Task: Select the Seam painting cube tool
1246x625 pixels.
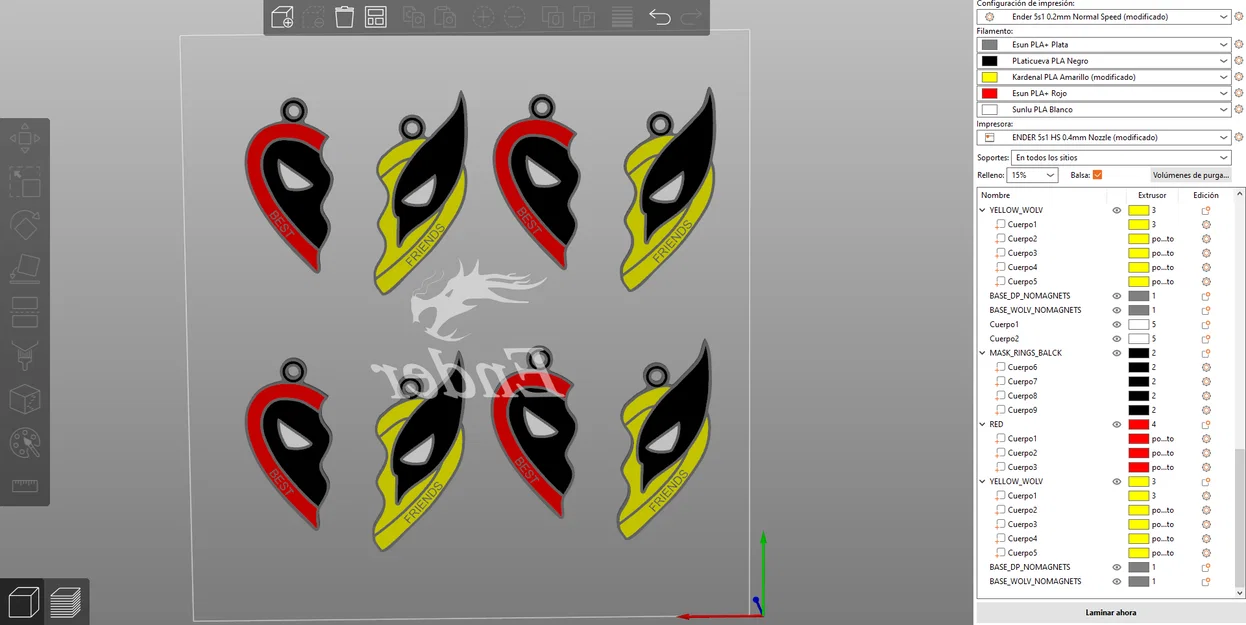Action: pos(24,400)
